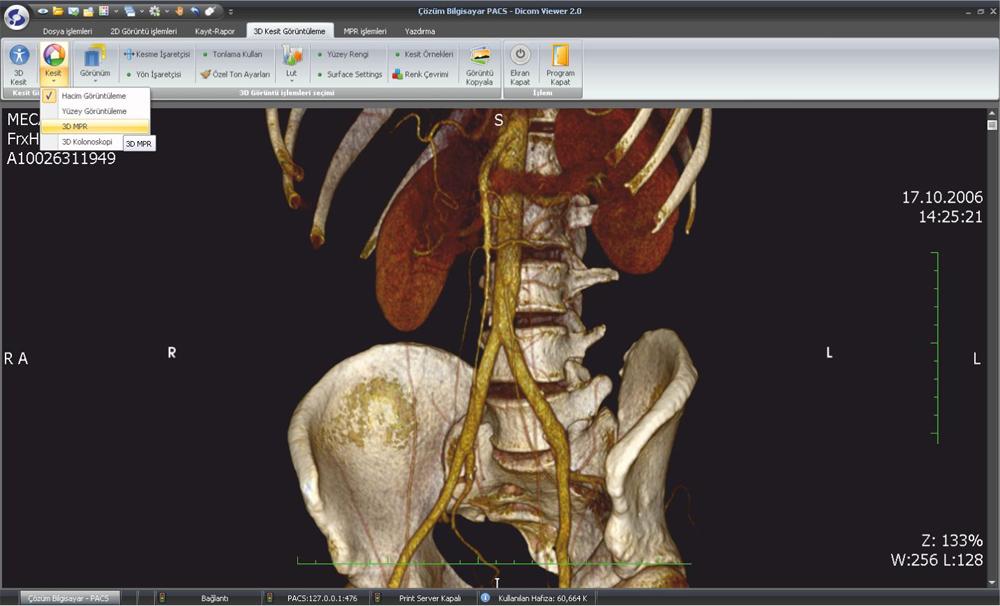Toggle Kesit Örnekleri option

click(x=423, y=54)
